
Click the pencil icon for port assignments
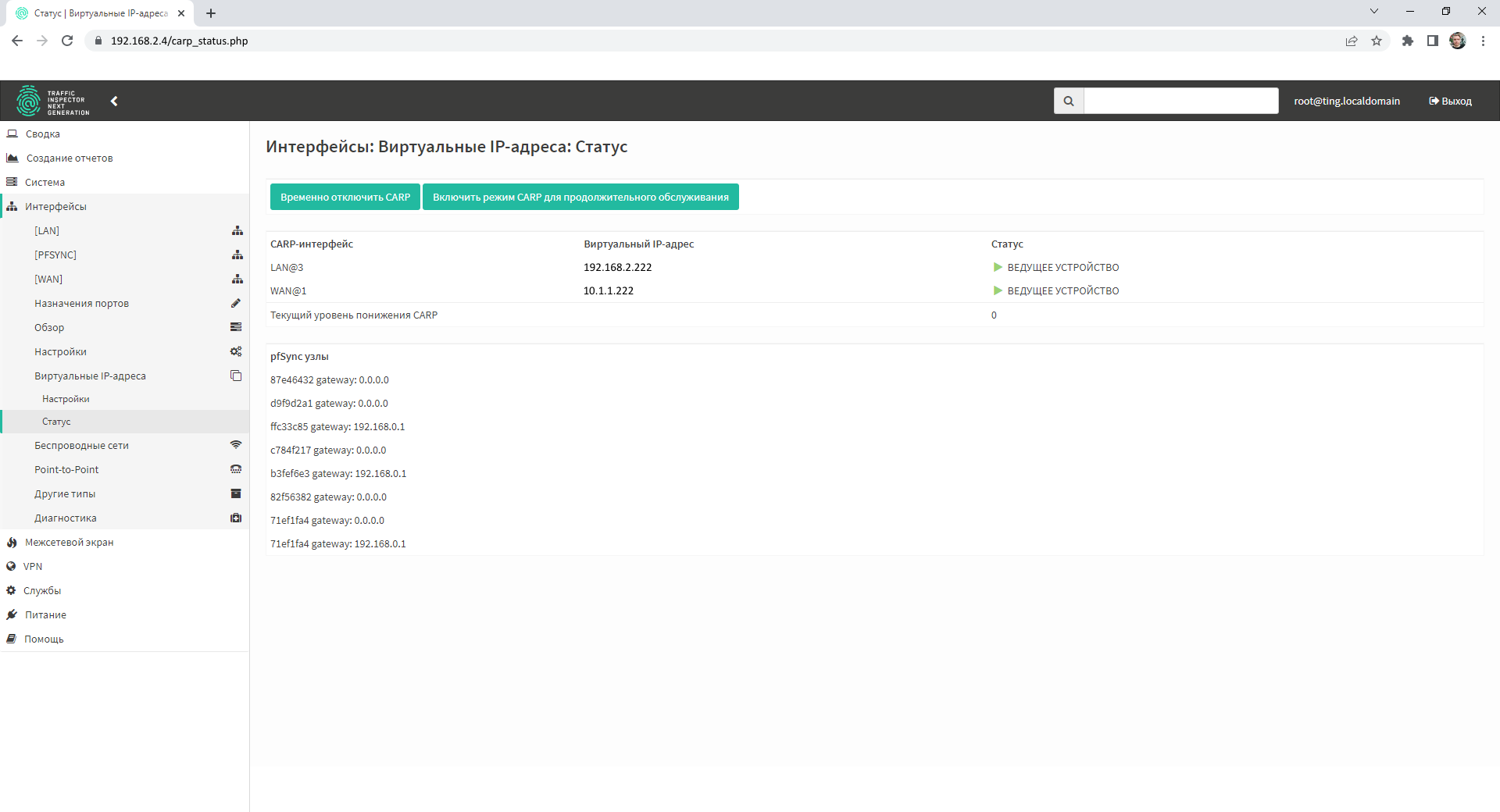tap(236, 303)
